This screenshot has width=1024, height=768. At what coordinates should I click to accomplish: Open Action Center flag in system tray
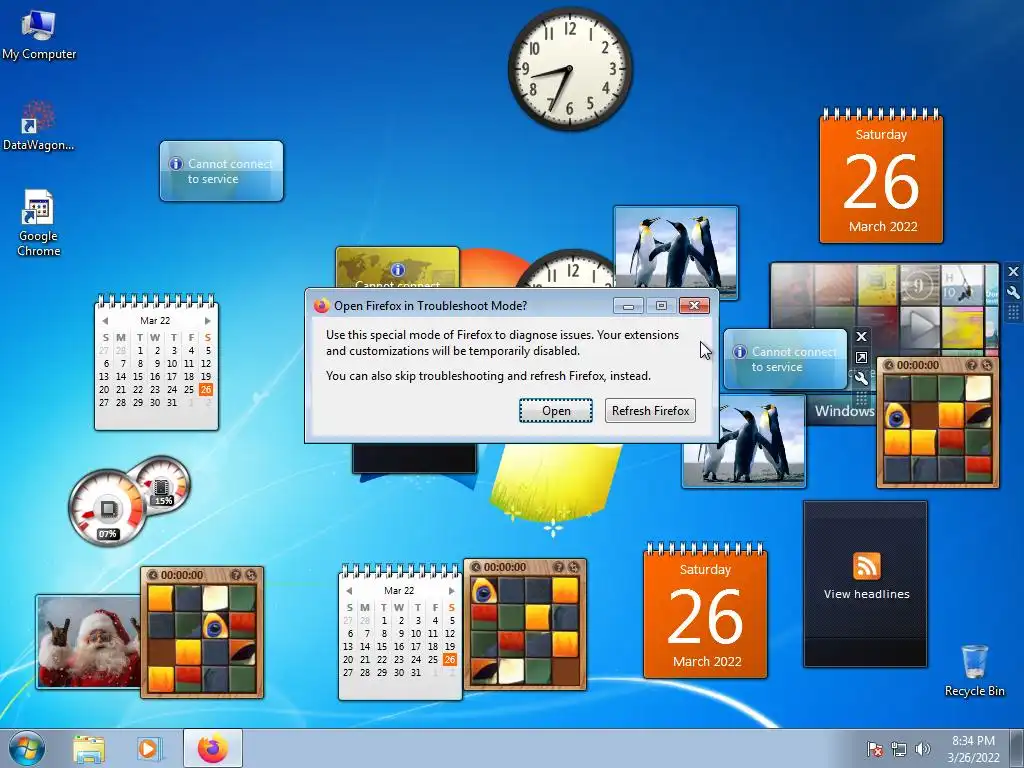[x=874, y=748]
